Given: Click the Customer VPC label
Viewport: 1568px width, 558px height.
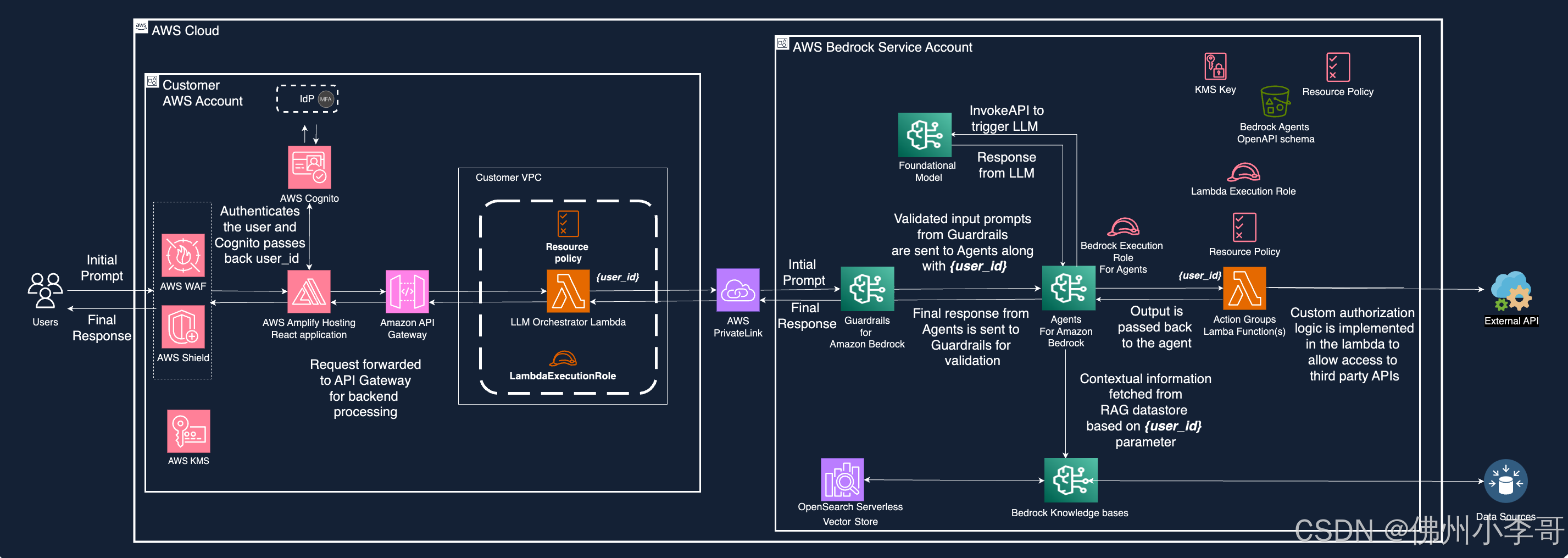Looking at the screenshot, I should point(508,177).
